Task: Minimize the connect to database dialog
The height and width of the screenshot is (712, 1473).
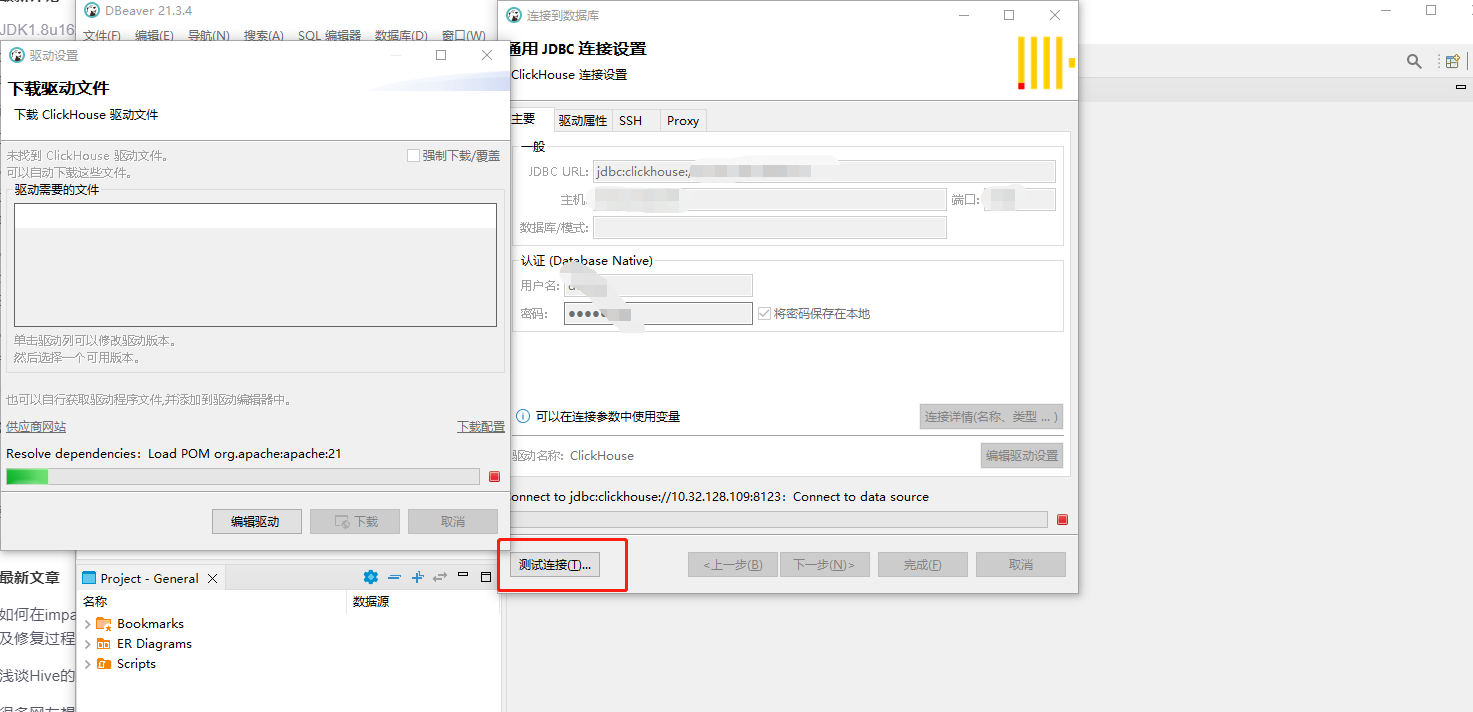Action: click(x=964, y=15)
